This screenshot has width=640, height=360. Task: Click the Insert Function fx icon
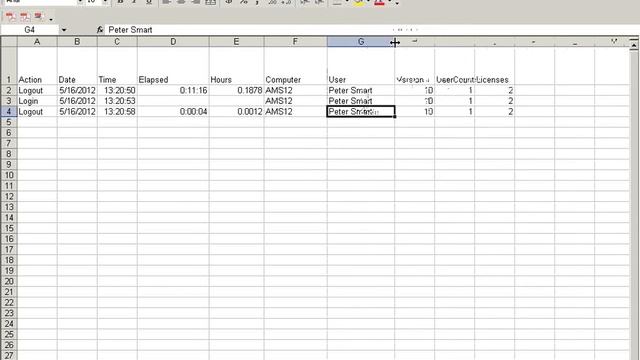click(x=100, y=30)
